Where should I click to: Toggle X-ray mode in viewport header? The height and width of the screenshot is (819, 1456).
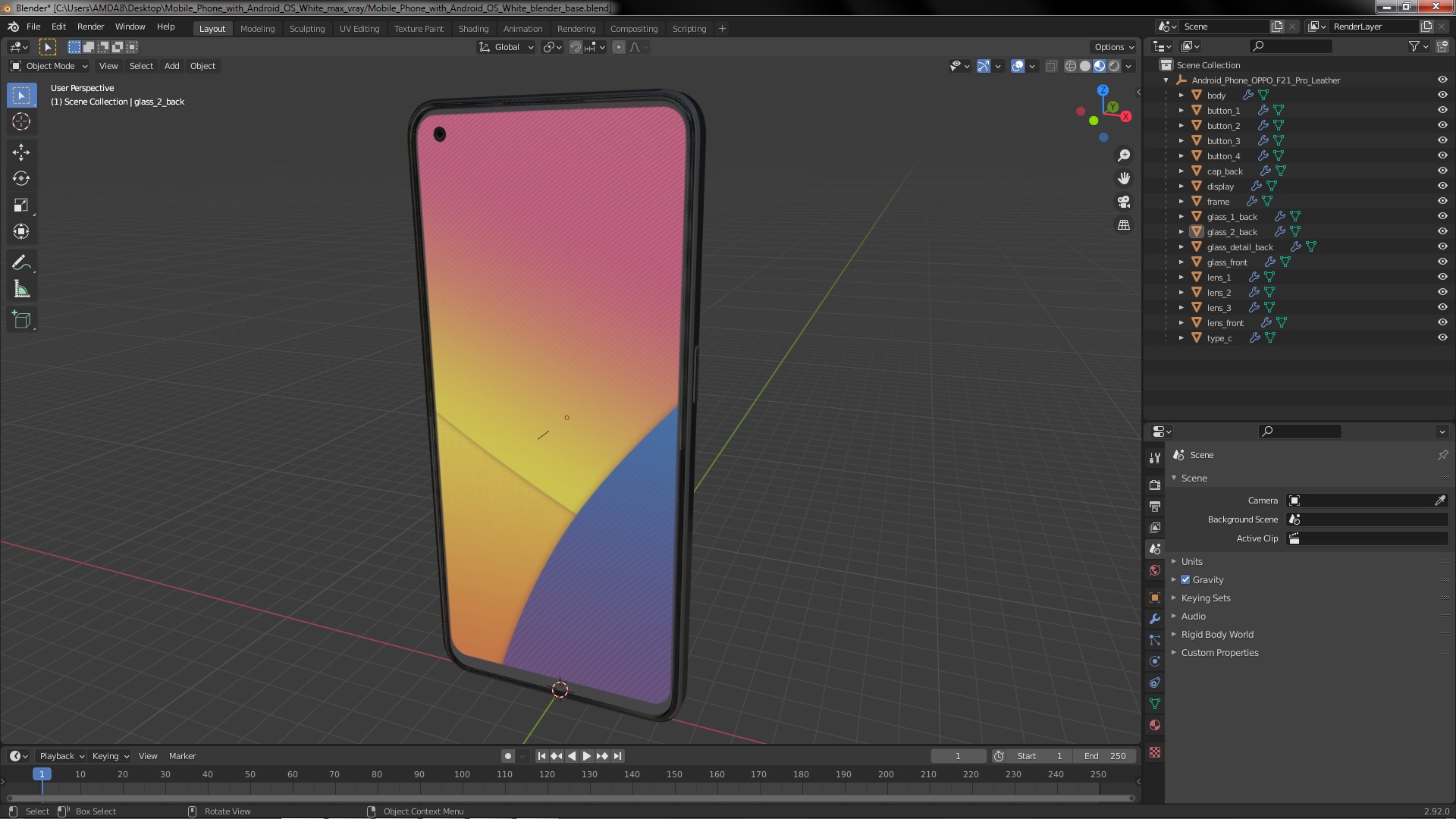[x=1051, y=66]
